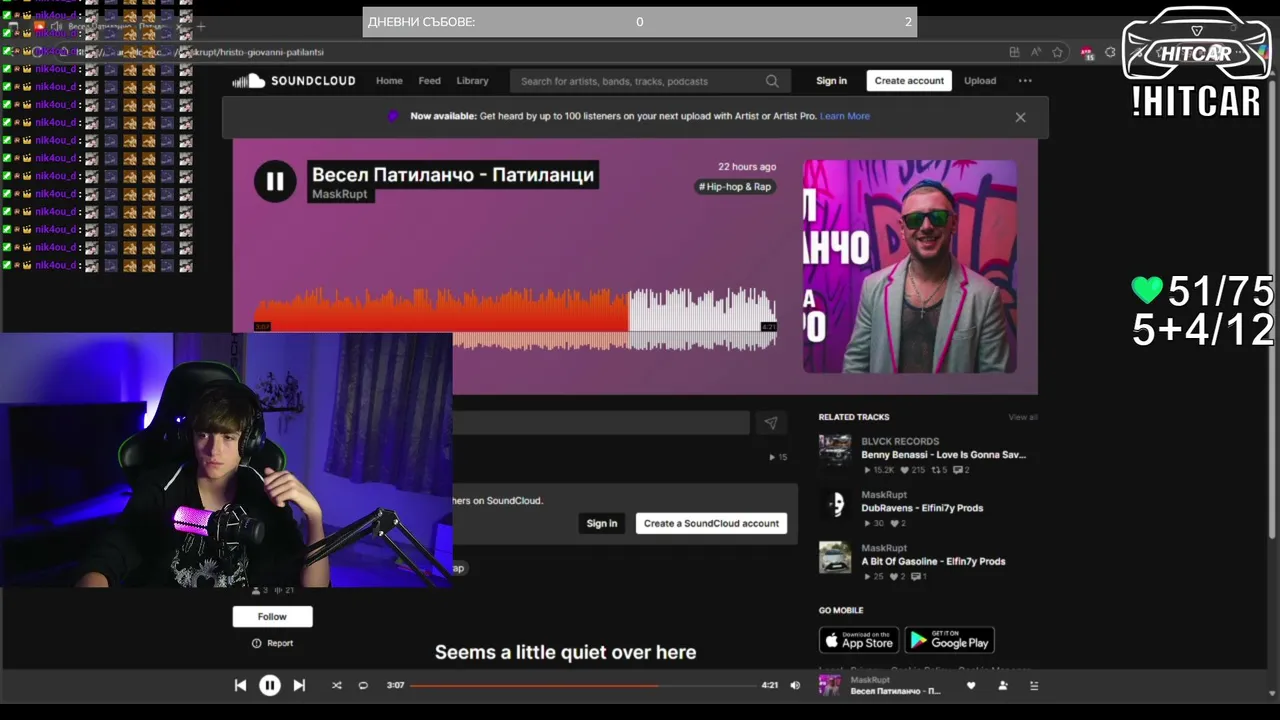The width and height of the screenshot is (1280, 720).
Task: Click Upload in the header
Action: [x=980, y=81]
